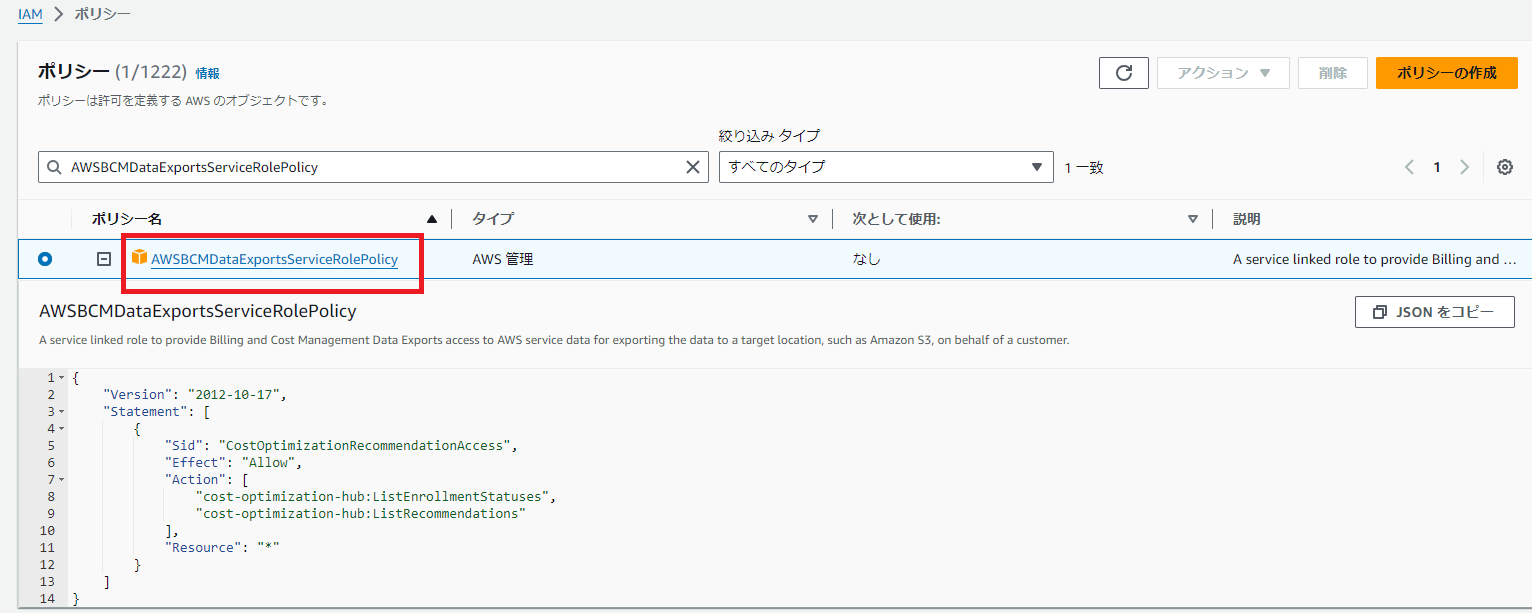Viewport: 1532px width, 613px height.
Task: Open the 情報 info link
Action: click(x=208, y=73)
